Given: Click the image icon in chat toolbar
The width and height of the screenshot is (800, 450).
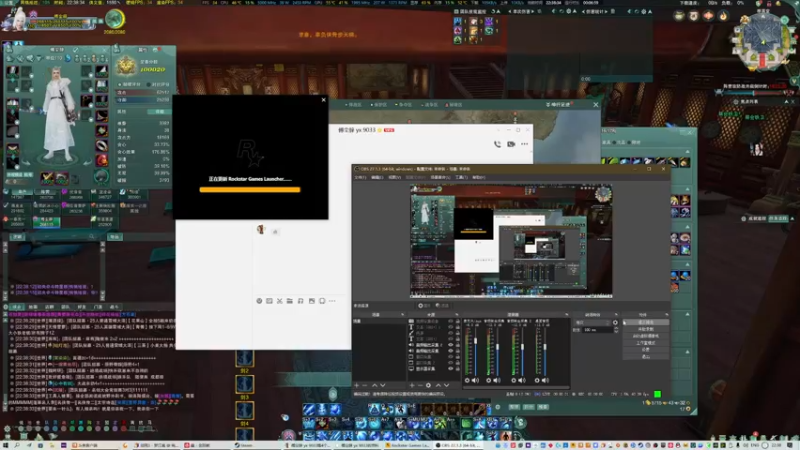Looking at the screenshot, I should pos(312,301).
